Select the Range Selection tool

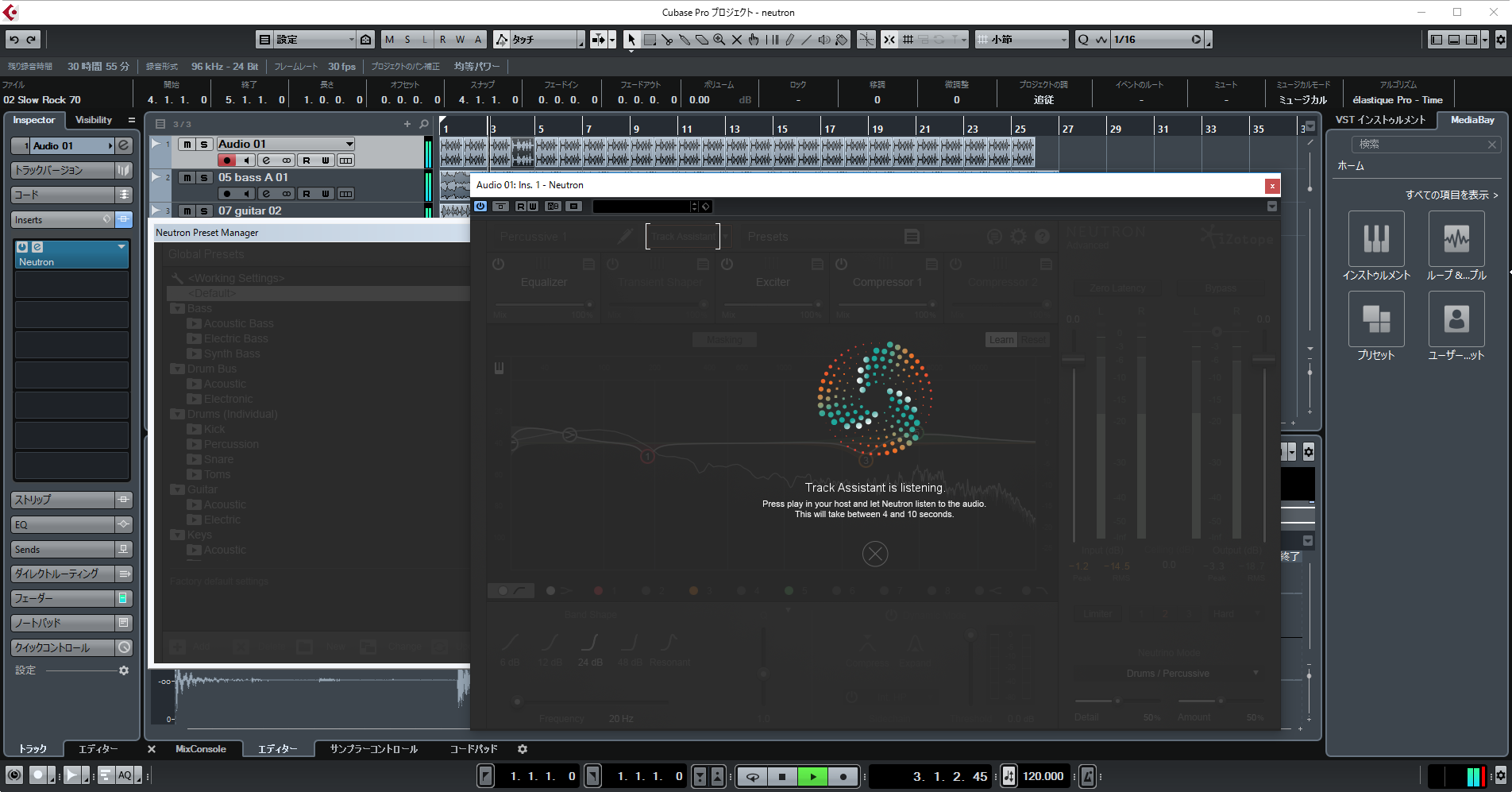[650, 40]
